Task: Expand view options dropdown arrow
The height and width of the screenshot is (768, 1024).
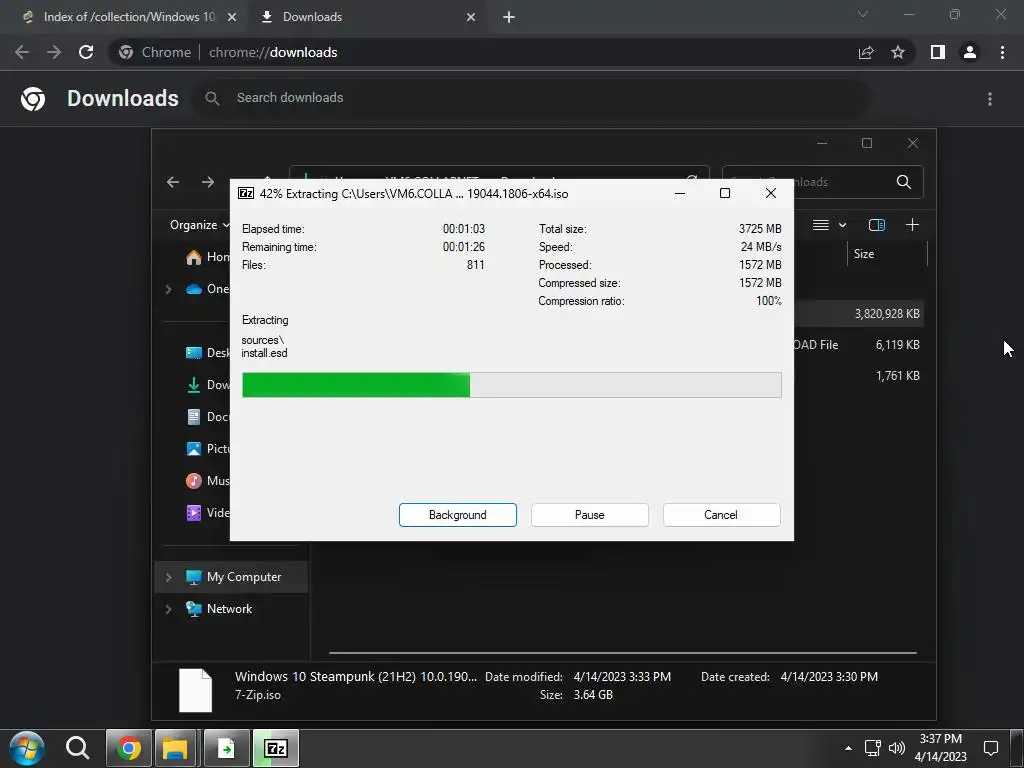Action: click(x=842, y=225)
